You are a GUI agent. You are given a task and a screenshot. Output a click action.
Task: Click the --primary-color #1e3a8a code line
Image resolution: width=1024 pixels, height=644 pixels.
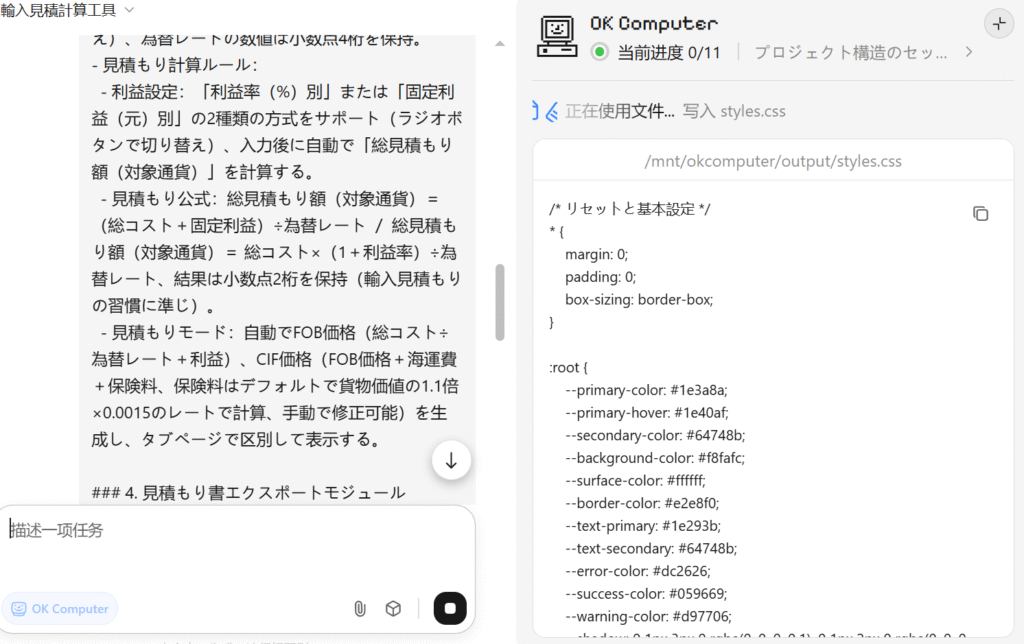tap(647, 390)
